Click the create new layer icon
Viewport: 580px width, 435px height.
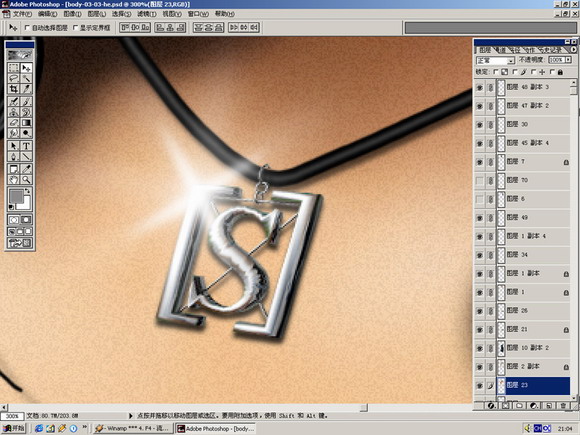pos(549,405)
